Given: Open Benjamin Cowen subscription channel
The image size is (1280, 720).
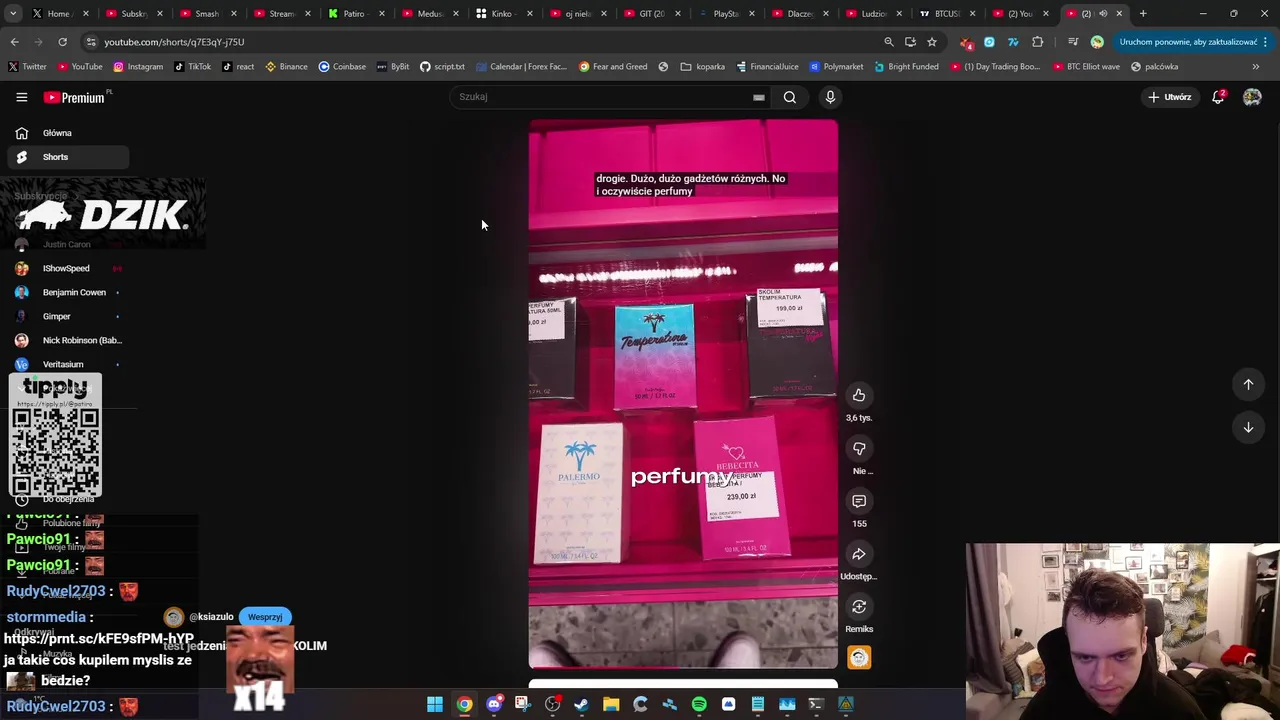Looking at the screenshot, I should click(x=68, y=292).
